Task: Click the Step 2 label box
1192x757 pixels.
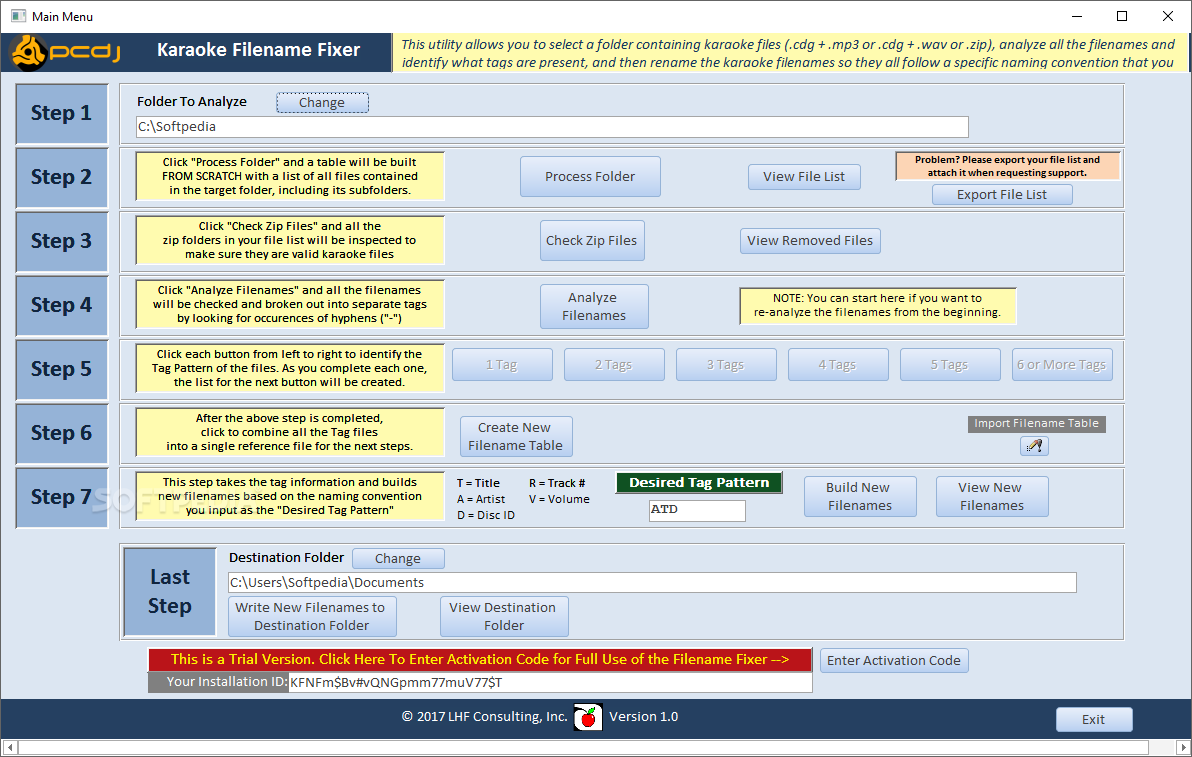Action: click(x=62, y=177)
